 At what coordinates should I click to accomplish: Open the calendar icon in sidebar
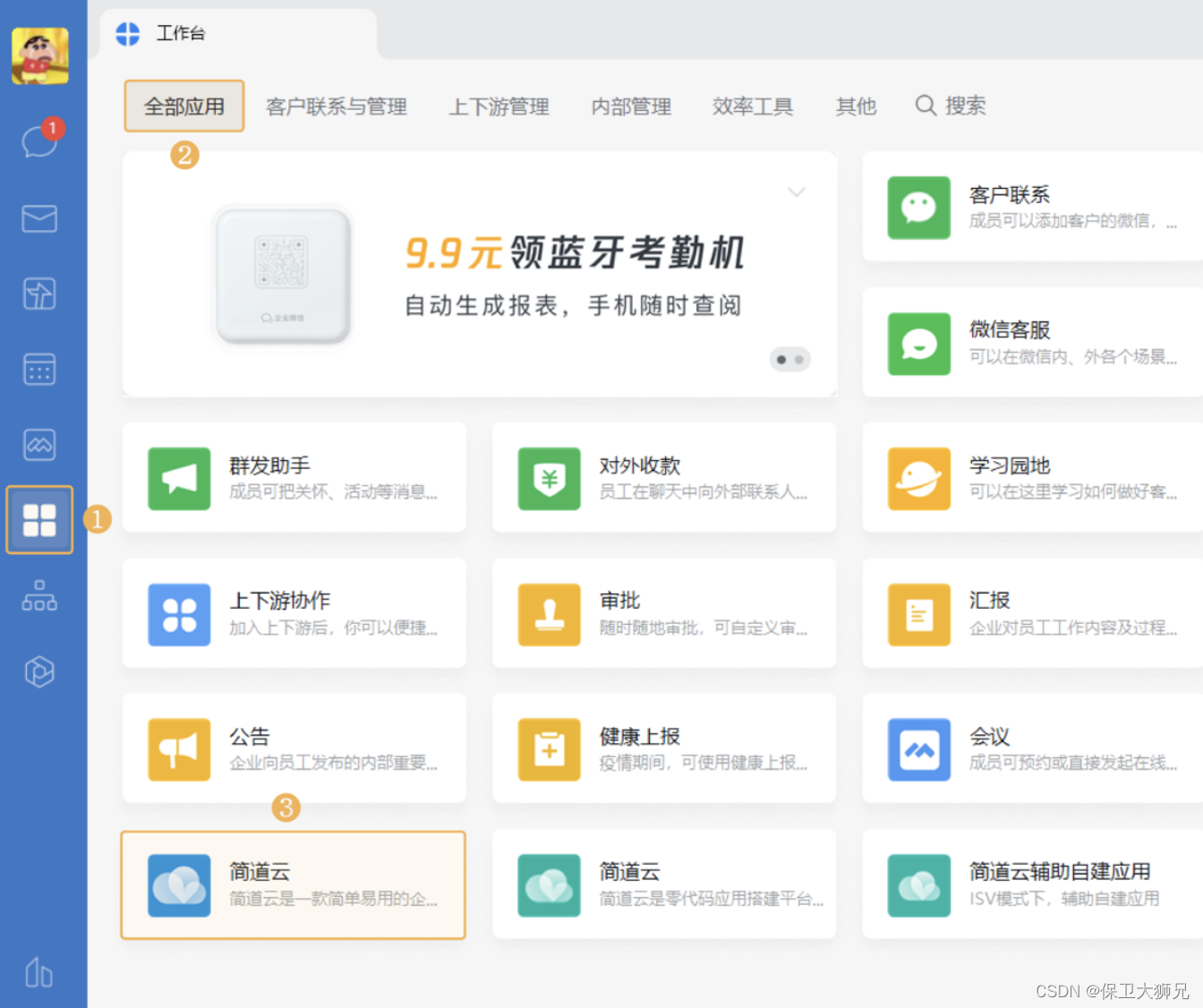[x=39, y=369]
